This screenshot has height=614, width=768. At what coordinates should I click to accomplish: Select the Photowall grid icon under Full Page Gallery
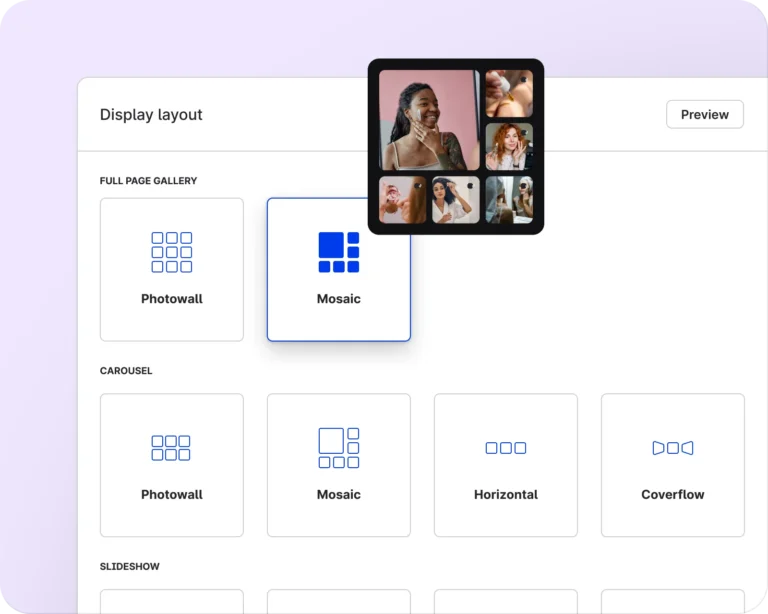(172, 252)
